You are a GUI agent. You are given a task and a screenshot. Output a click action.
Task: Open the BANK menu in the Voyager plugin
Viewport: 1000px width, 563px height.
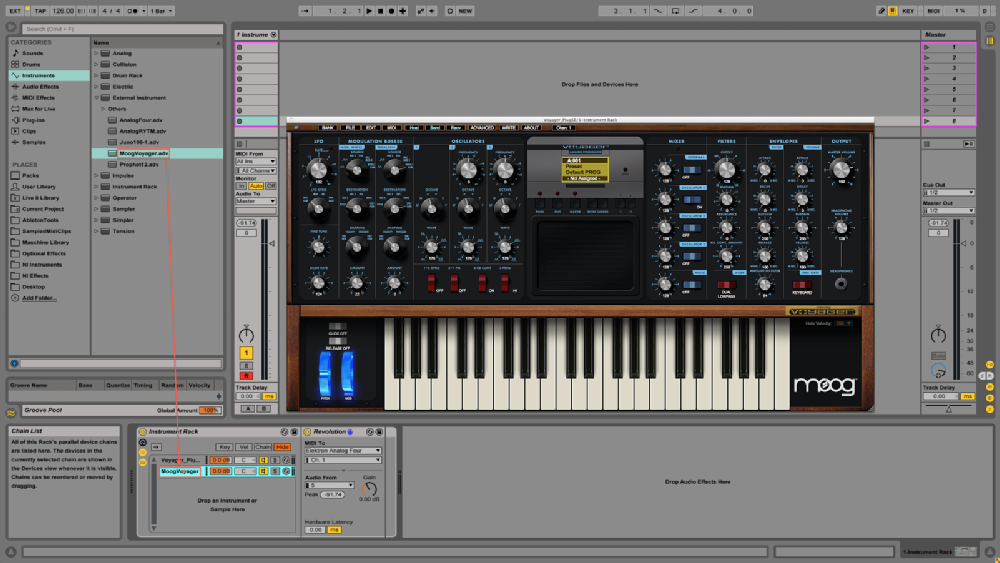(x=327, y=128)
